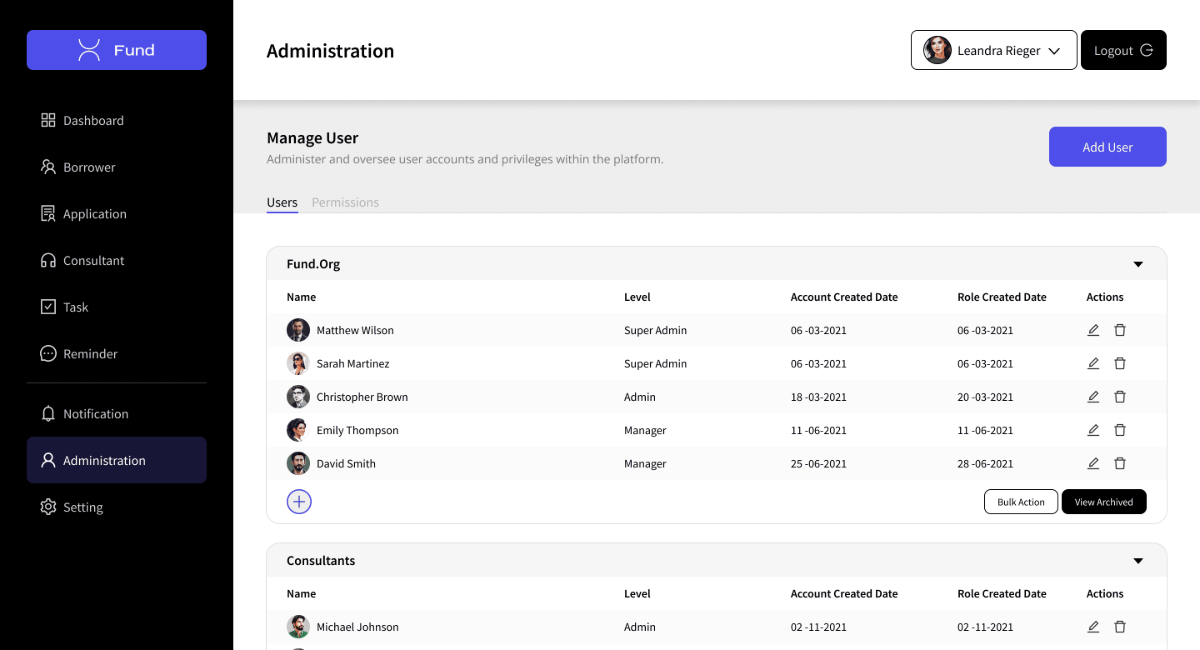
Task: Click the Manage User heading
Action: (312, 138)
